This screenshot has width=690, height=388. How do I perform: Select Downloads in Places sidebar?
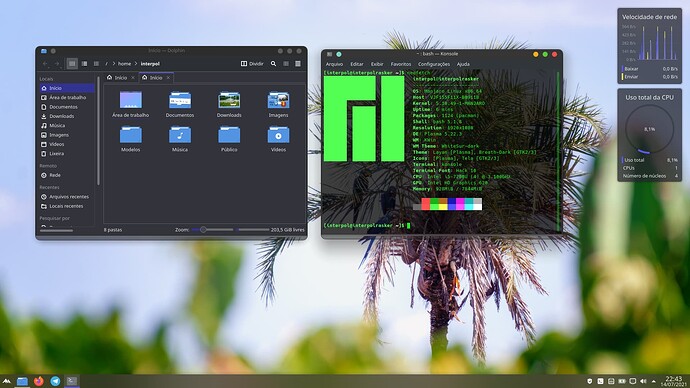67,116
